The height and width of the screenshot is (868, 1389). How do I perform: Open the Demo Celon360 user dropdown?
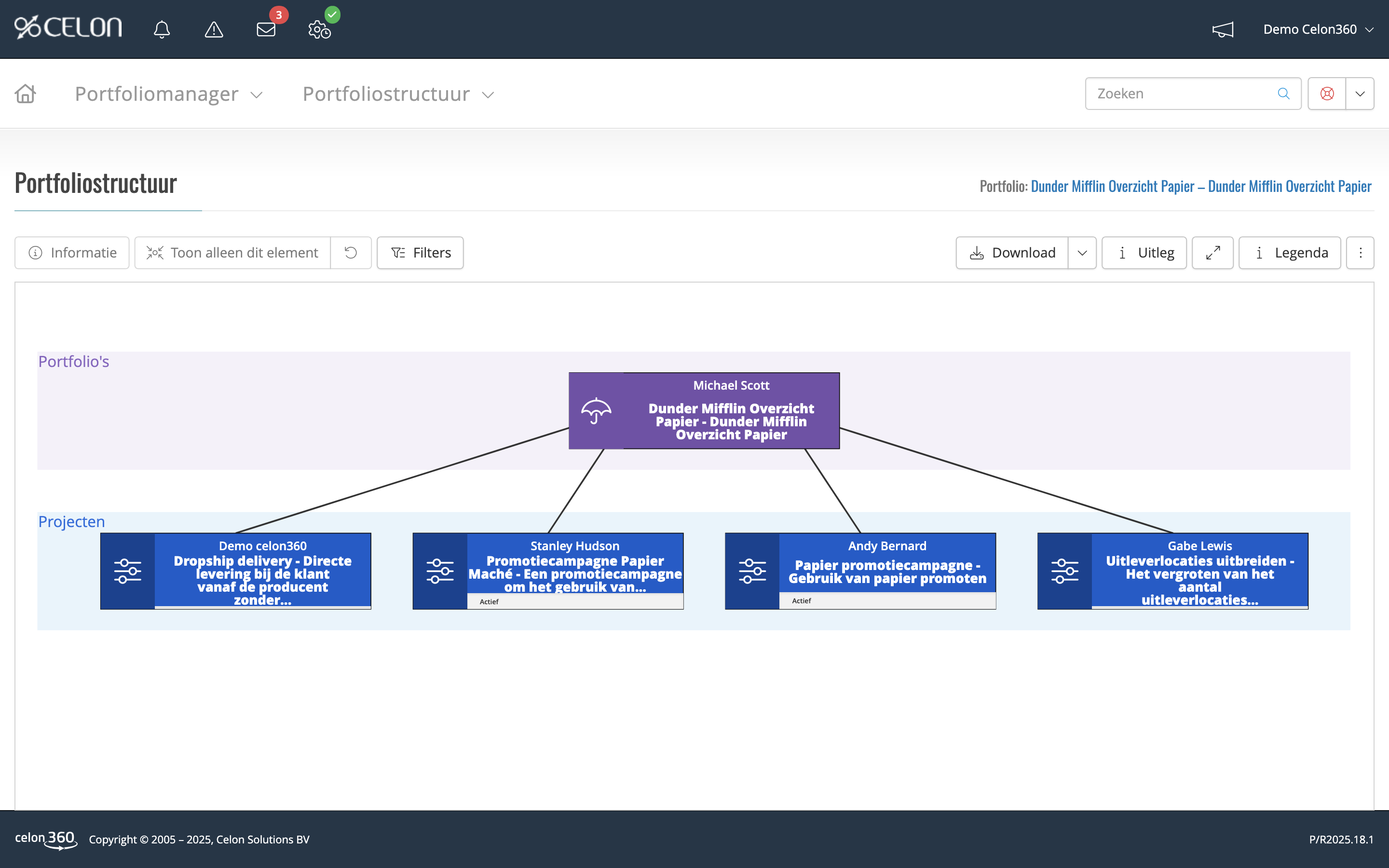pyautogui.click(x=1318, y=29)
